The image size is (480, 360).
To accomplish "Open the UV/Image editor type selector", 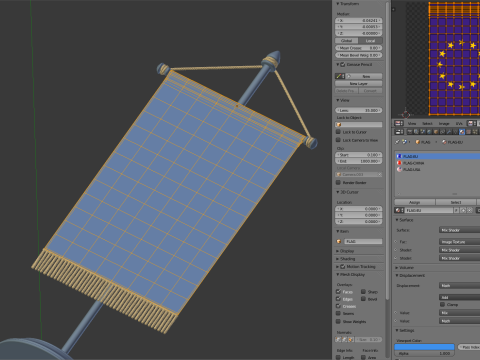I will click(x=399, y=123).
